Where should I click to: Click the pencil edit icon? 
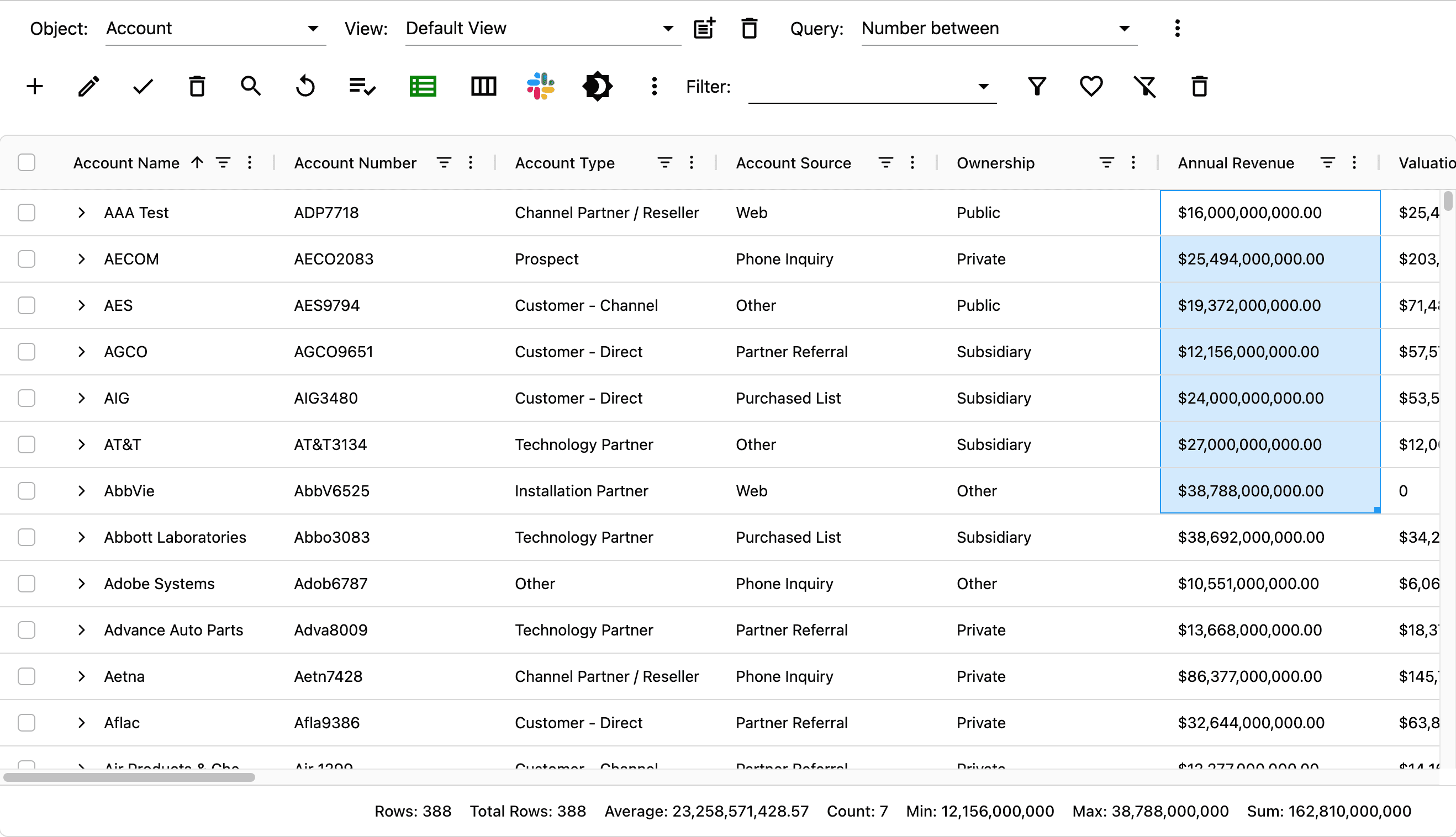(88, 87)
